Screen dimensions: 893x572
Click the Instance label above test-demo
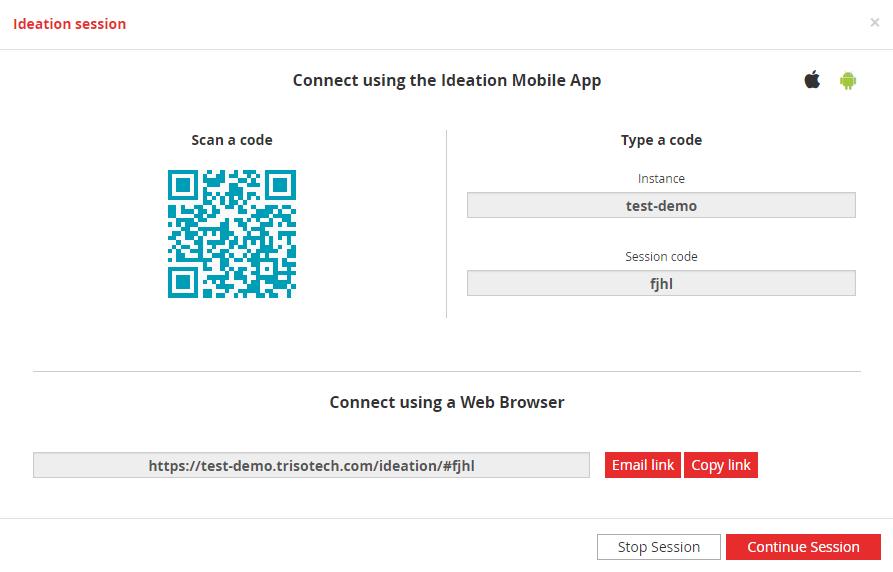[x=661, y=179]
